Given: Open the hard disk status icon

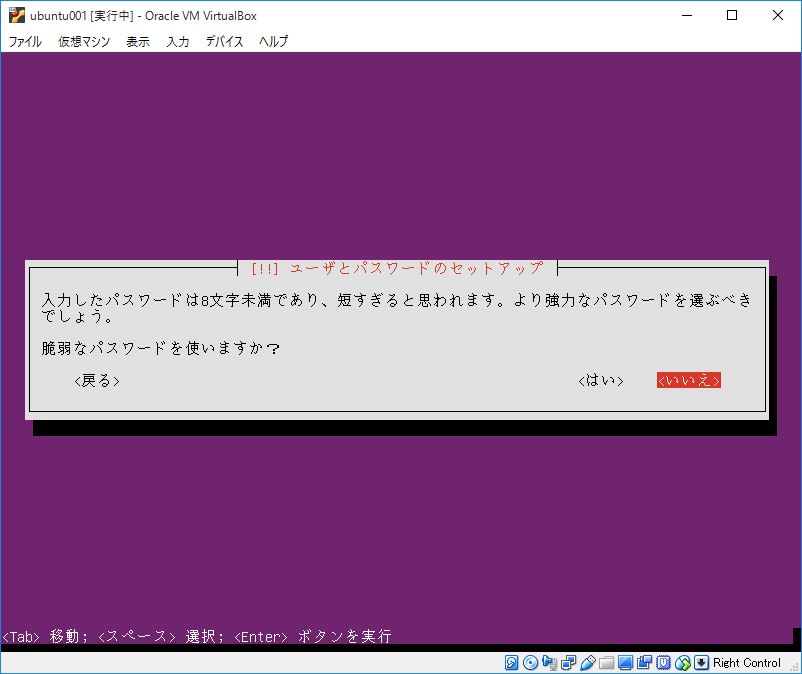Looking at the screenshot, I should 512,663.
